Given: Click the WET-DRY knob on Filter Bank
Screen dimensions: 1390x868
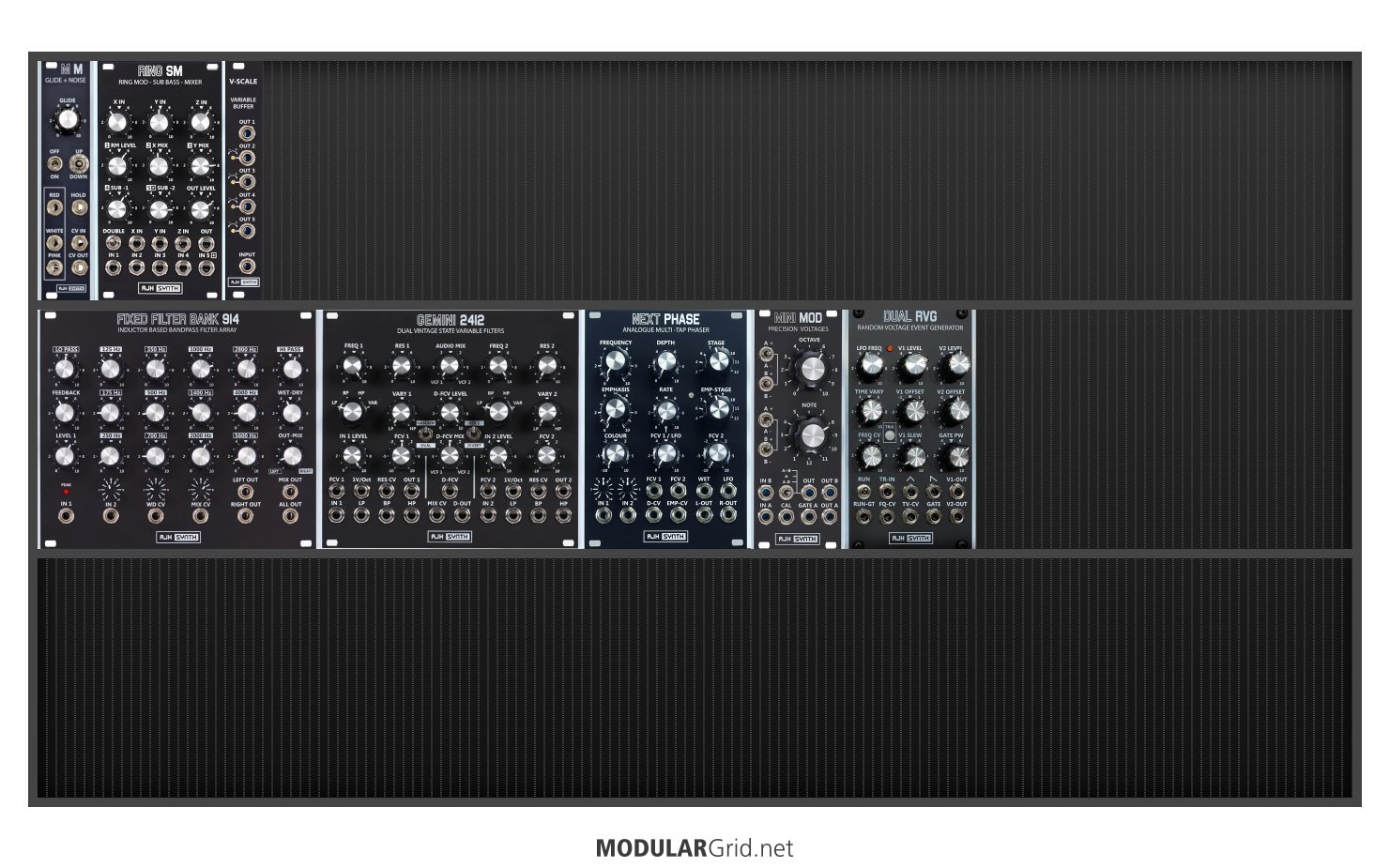Looking at the screenshot, I should 290,412.
